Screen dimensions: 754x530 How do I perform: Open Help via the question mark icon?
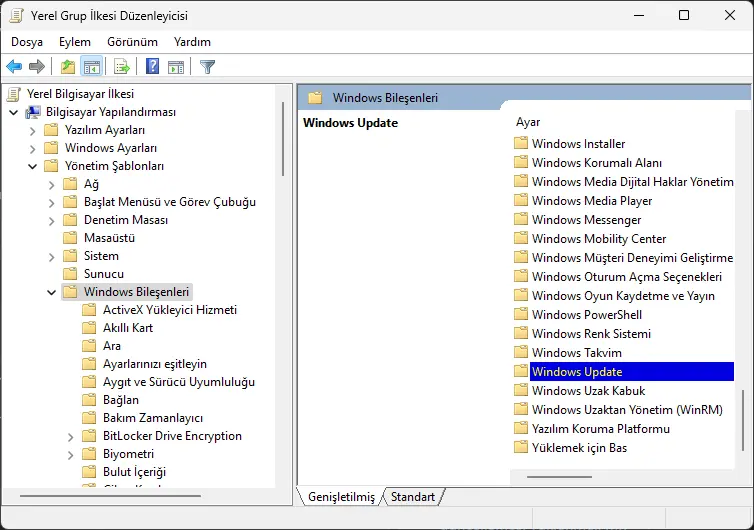coord(152,66)
